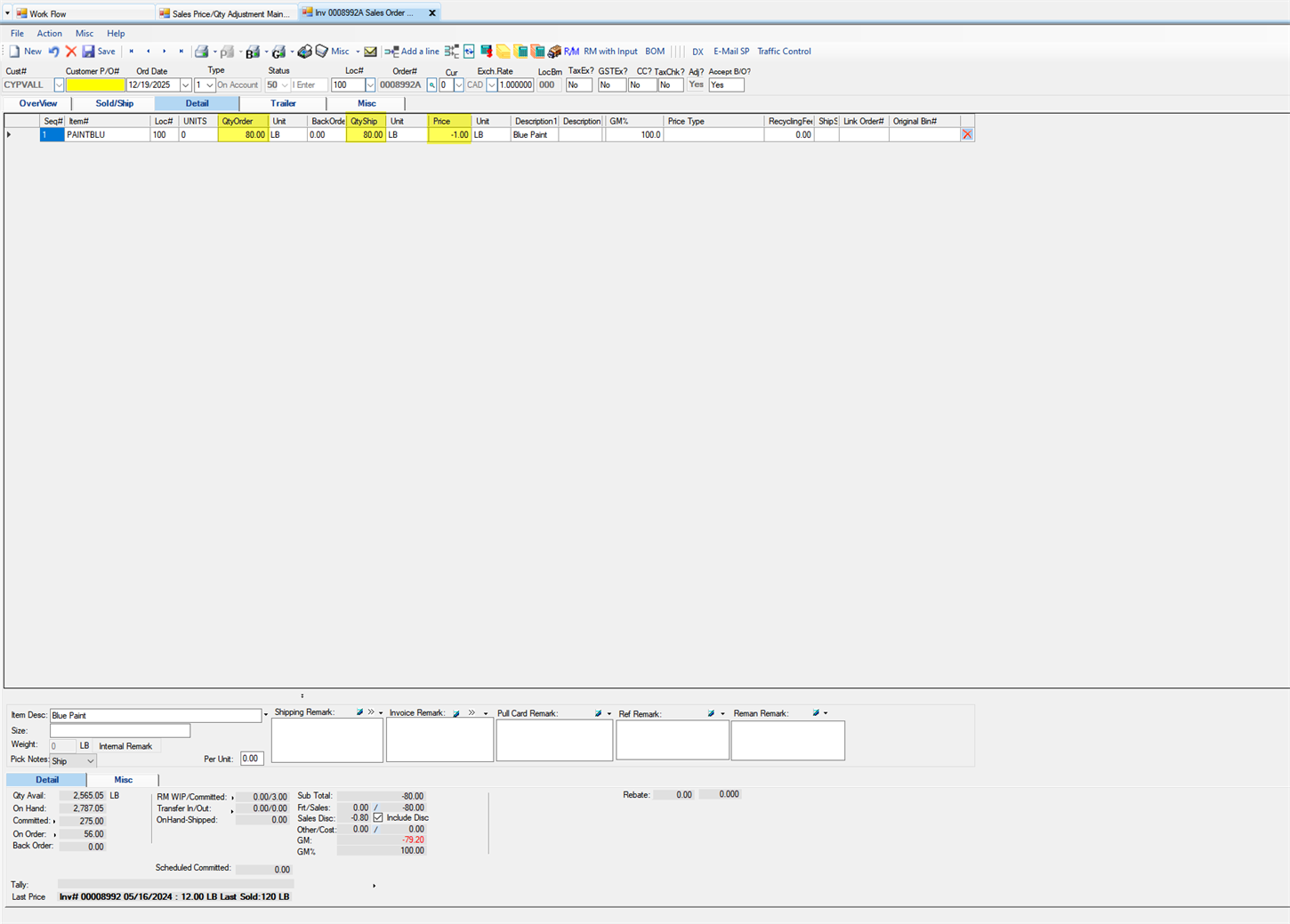Viewport: 1290px width, 924px height.
Task: Toggle the Include Disc checkbox
Action: [378, 818]
